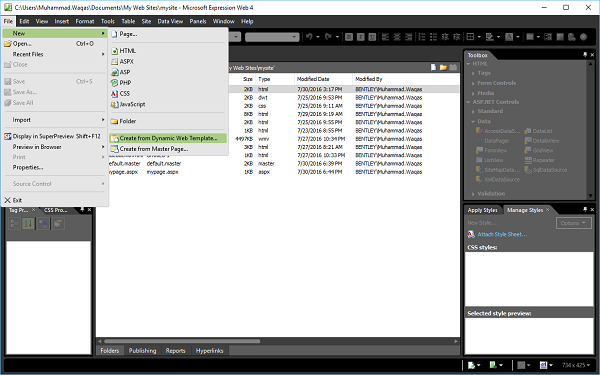Toggle alphabetical sort in Tag Properties
The image size is (600, 375).
click(x=28, y=223)
